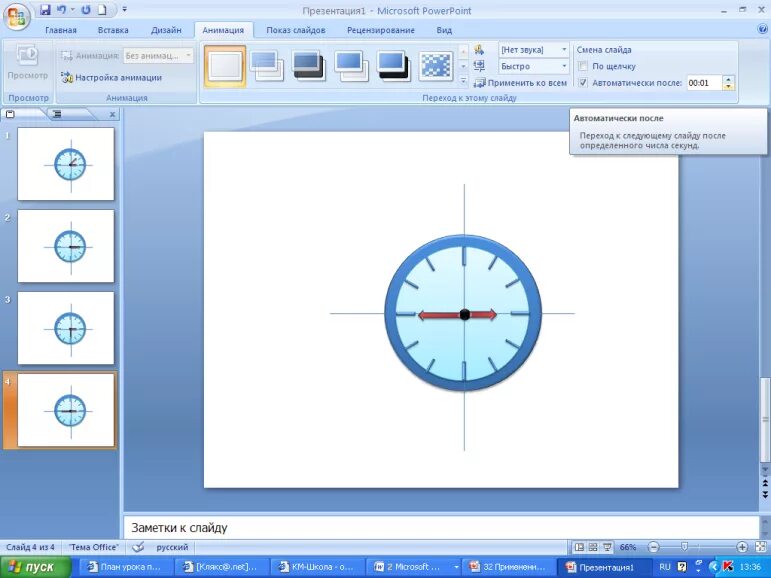Click the Просмотр animation preview button
Image resolution: width=771 pixels, height=578 pixels.
(x=28, y=63)
